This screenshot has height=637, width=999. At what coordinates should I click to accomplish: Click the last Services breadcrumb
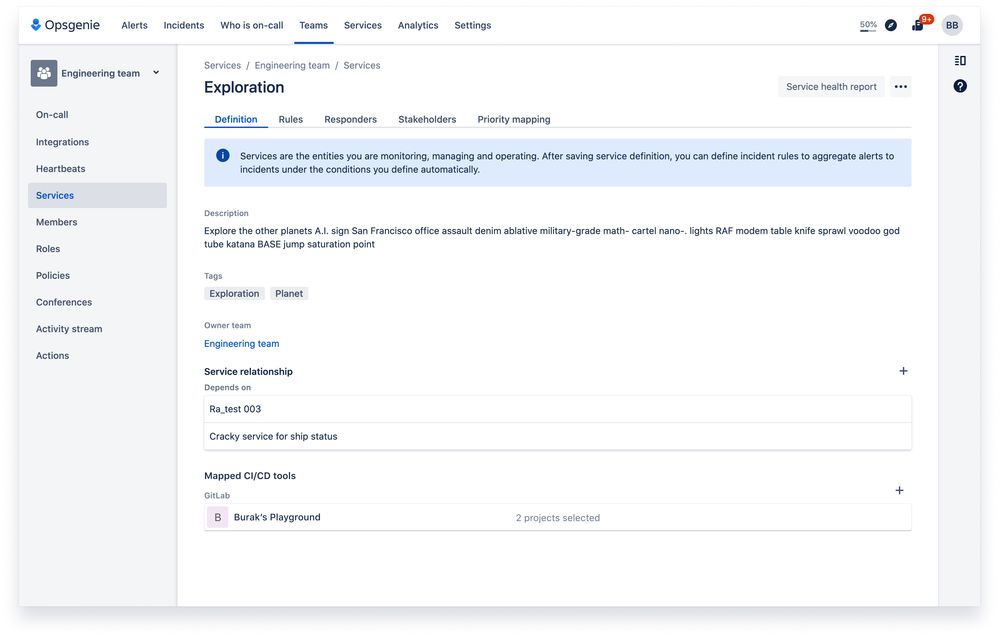pyautogui.click(x=362, y=65)
